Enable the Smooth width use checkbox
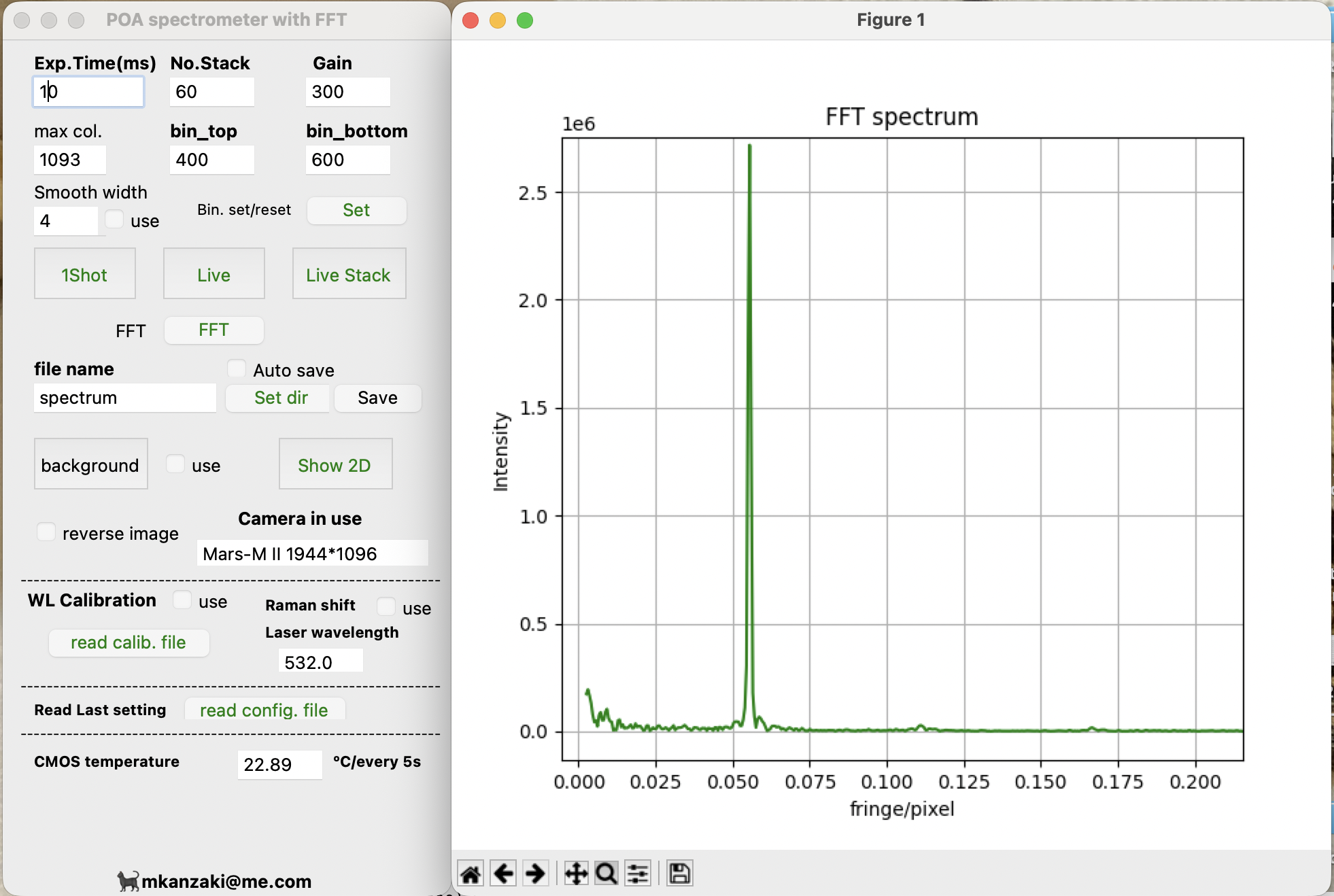 click(x=114, y=220)
